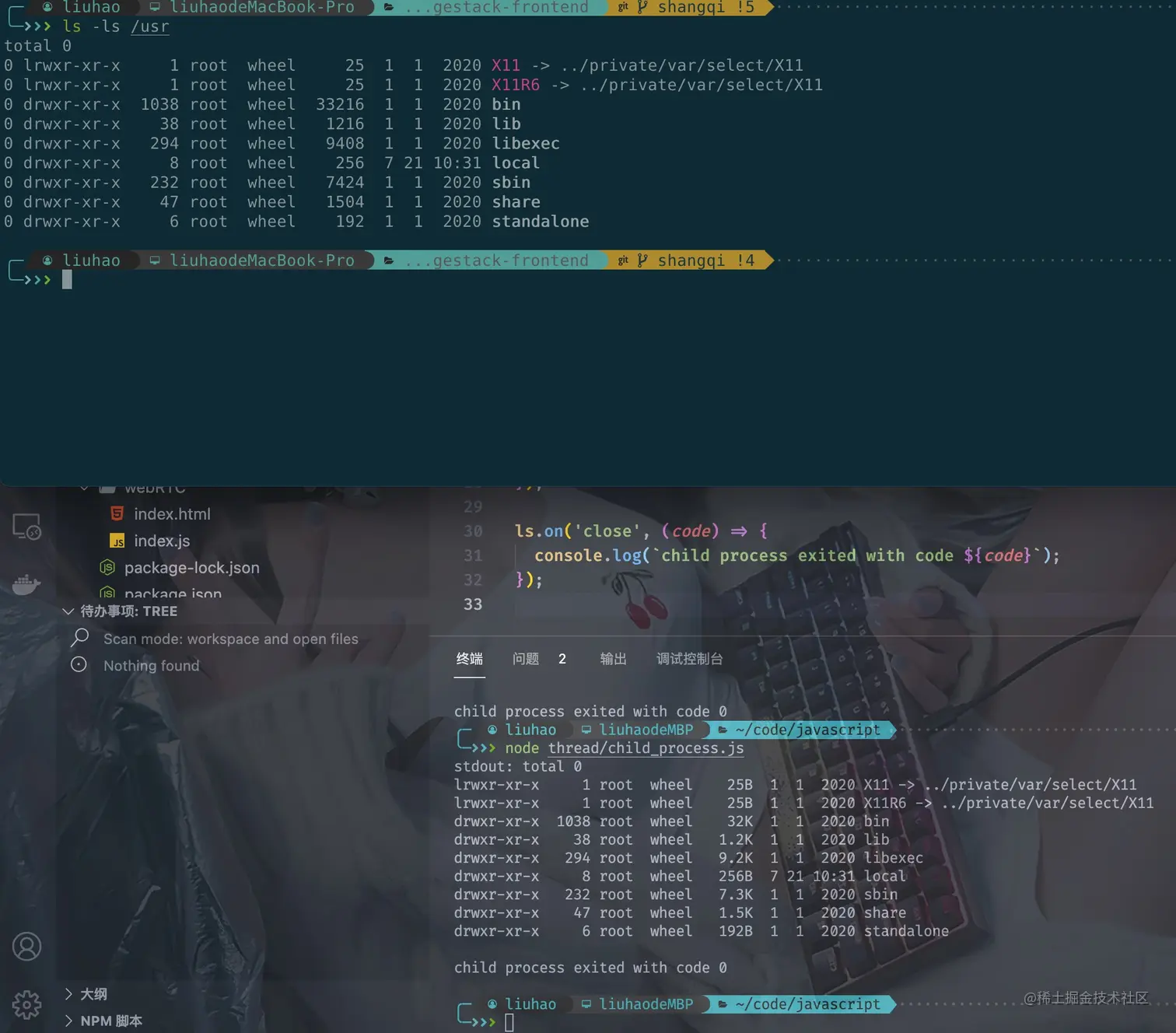Click the Scan mode: workspace and open files row

coord(231,639)
